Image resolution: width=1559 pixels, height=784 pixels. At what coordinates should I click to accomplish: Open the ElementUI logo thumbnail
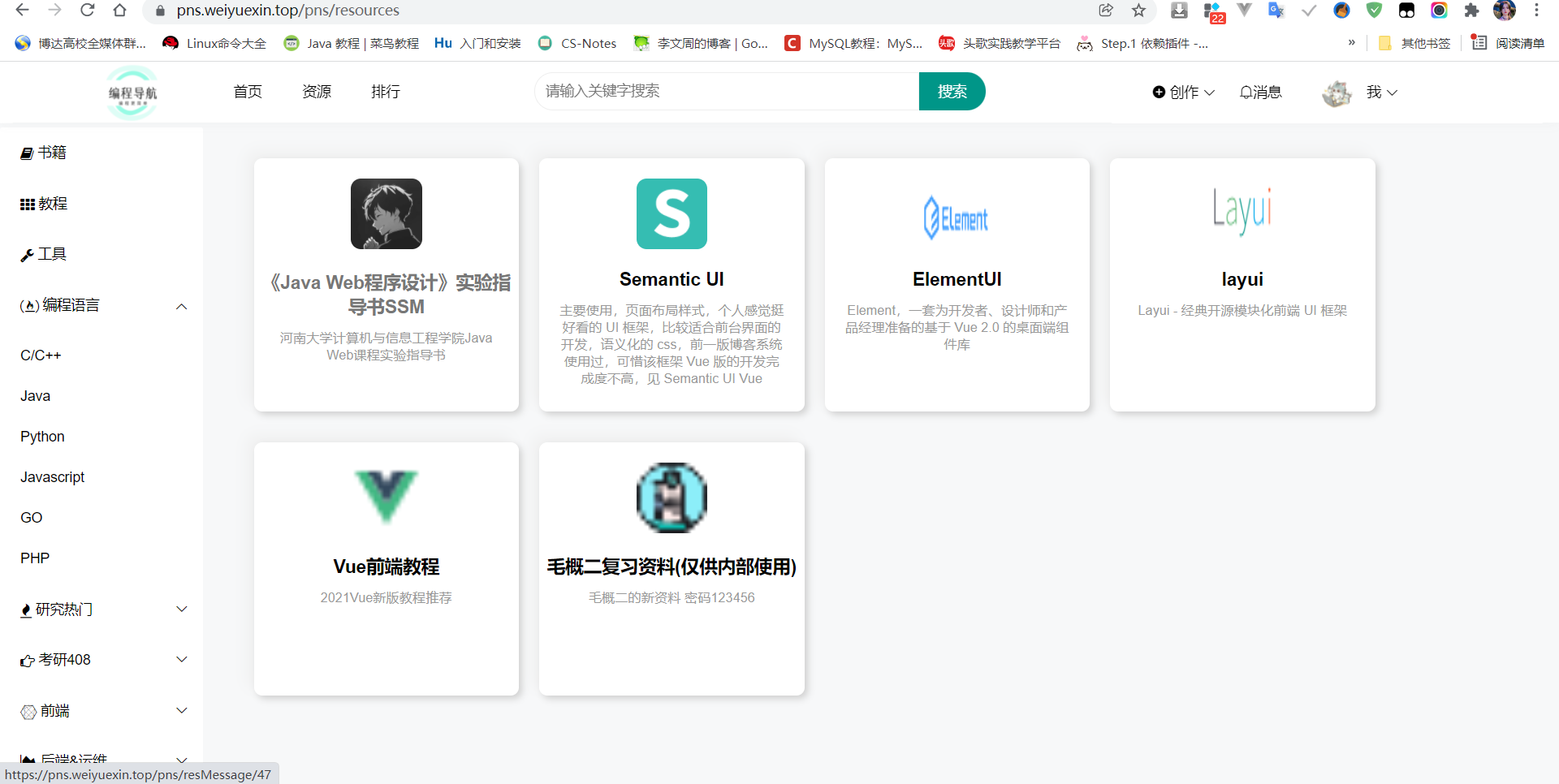[957, 218]
